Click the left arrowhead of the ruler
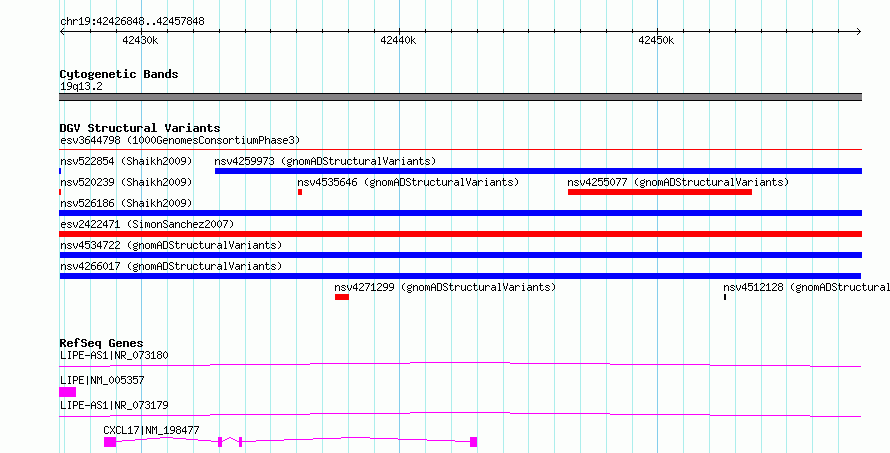 pyautogui.click(x=62, y=32)
